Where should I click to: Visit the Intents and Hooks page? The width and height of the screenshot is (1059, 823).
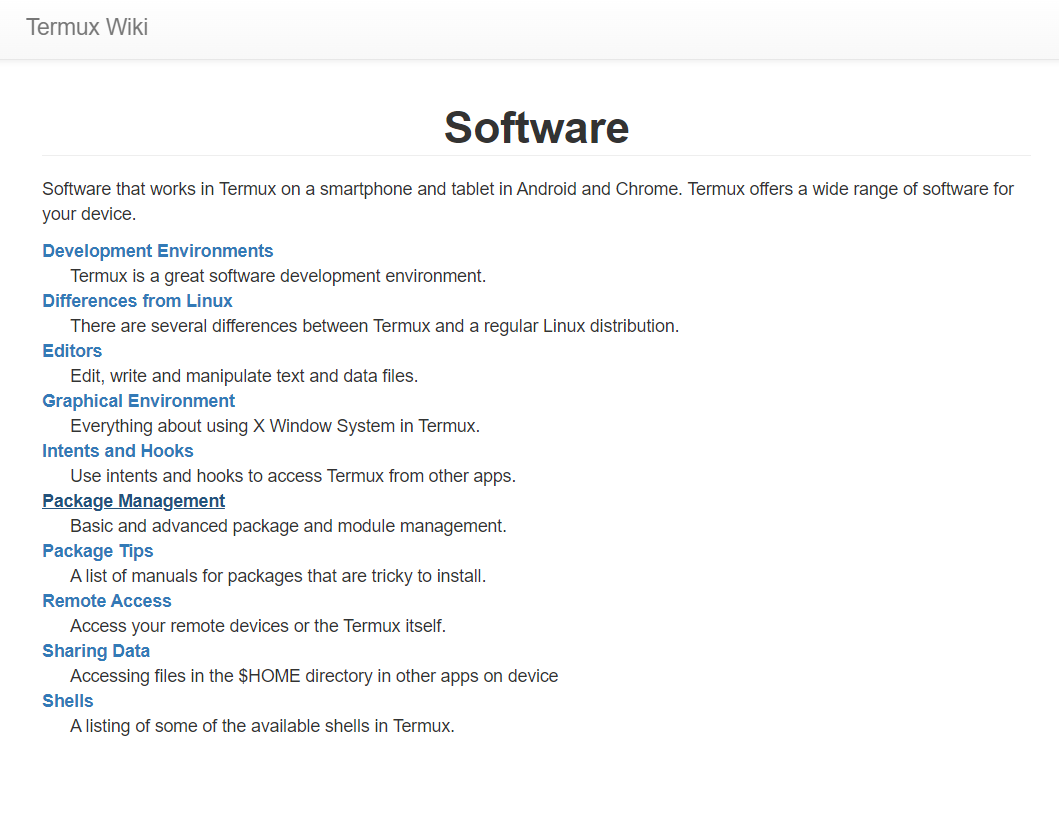pos(118,451)
